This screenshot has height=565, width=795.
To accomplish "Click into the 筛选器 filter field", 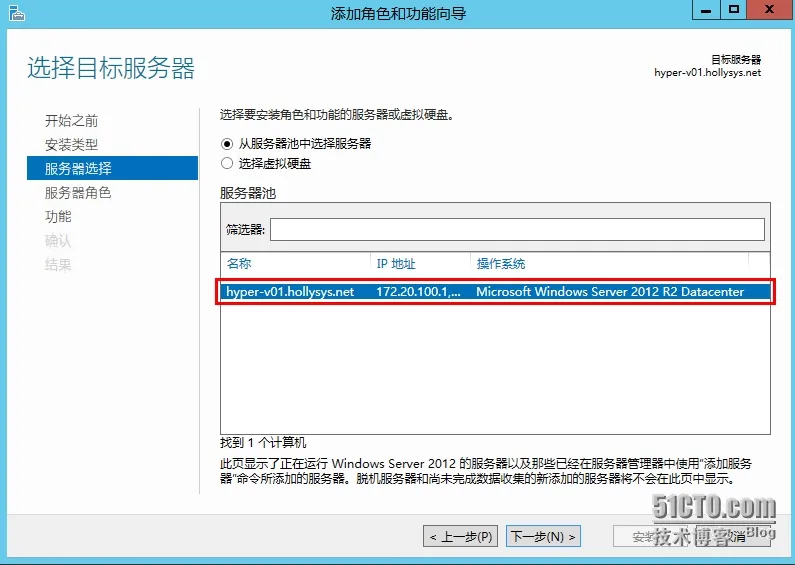I will pyautogui.click(x=517, y=230).
